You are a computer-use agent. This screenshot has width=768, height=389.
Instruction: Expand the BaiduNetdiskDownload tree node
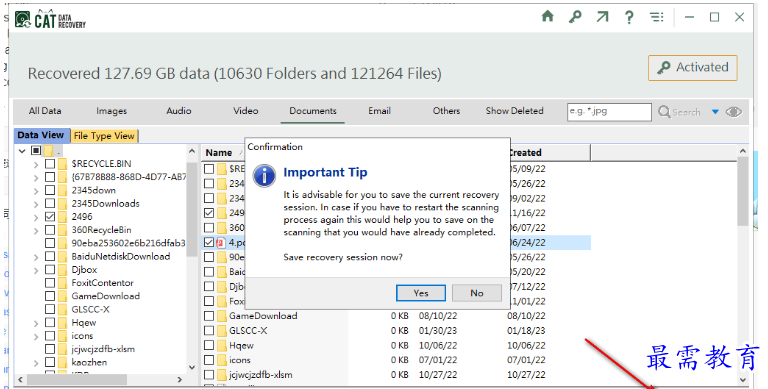point(36,257)
